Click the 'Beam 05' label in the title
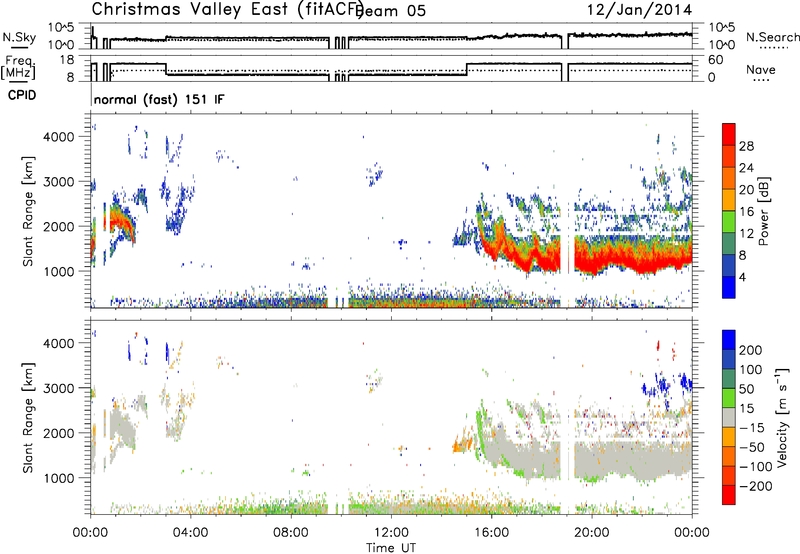This screenshot has width=800, height=554. (391, 11)
